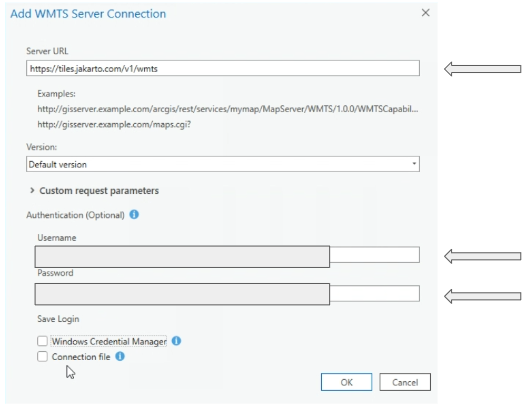
Task: Open Windows Credential Manager info tooltip
Action: point(176,341)
